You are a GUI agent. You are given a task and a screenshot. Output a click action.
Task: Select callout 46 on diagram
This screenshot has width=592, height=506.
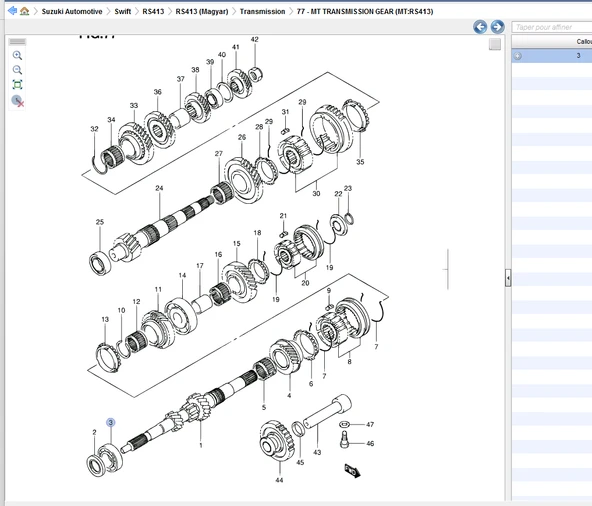click(x=370, y=443)
